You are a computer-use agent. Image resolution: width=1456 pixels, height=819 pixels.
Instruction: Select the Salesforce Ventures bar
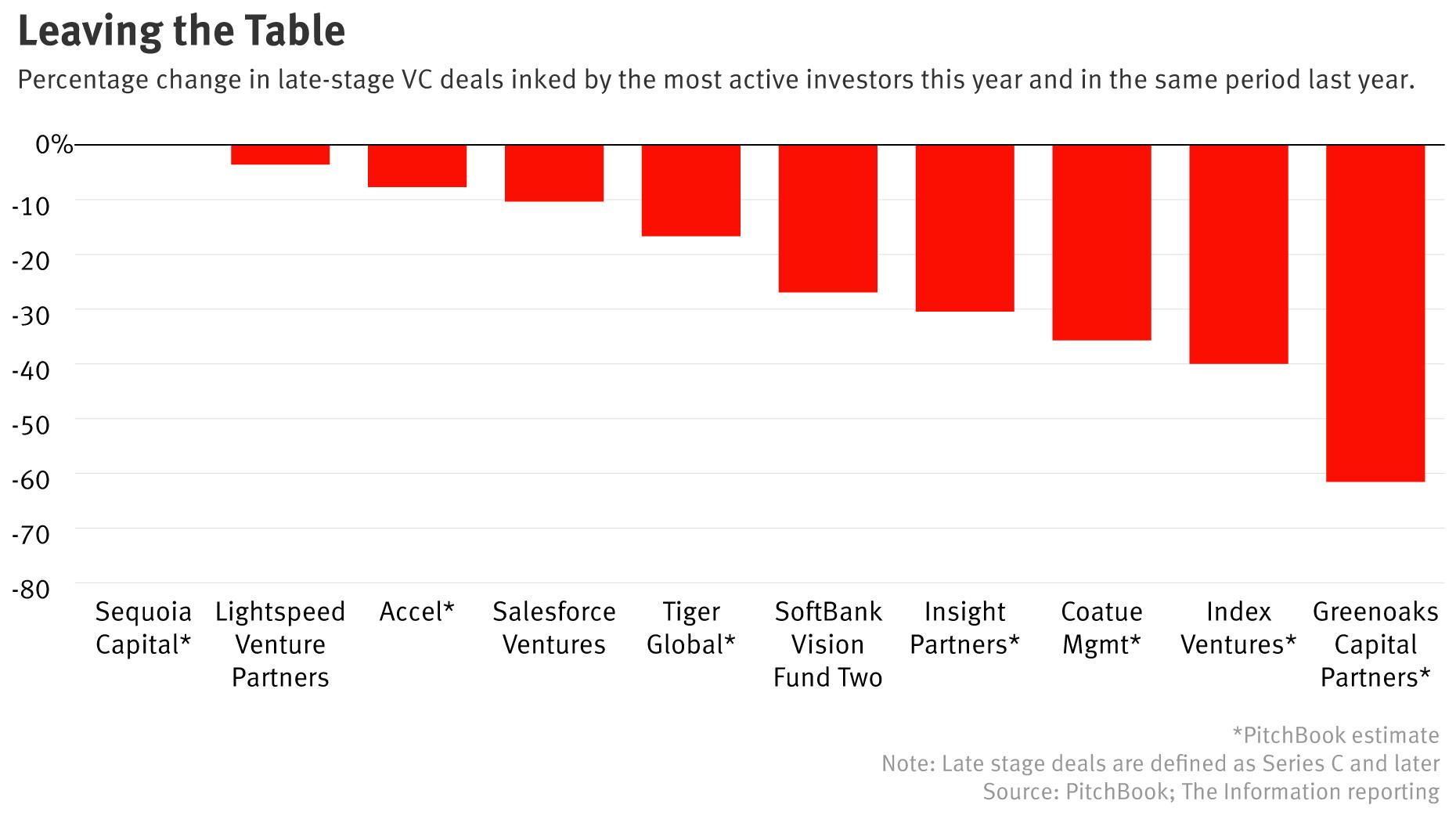click(553, 173)
